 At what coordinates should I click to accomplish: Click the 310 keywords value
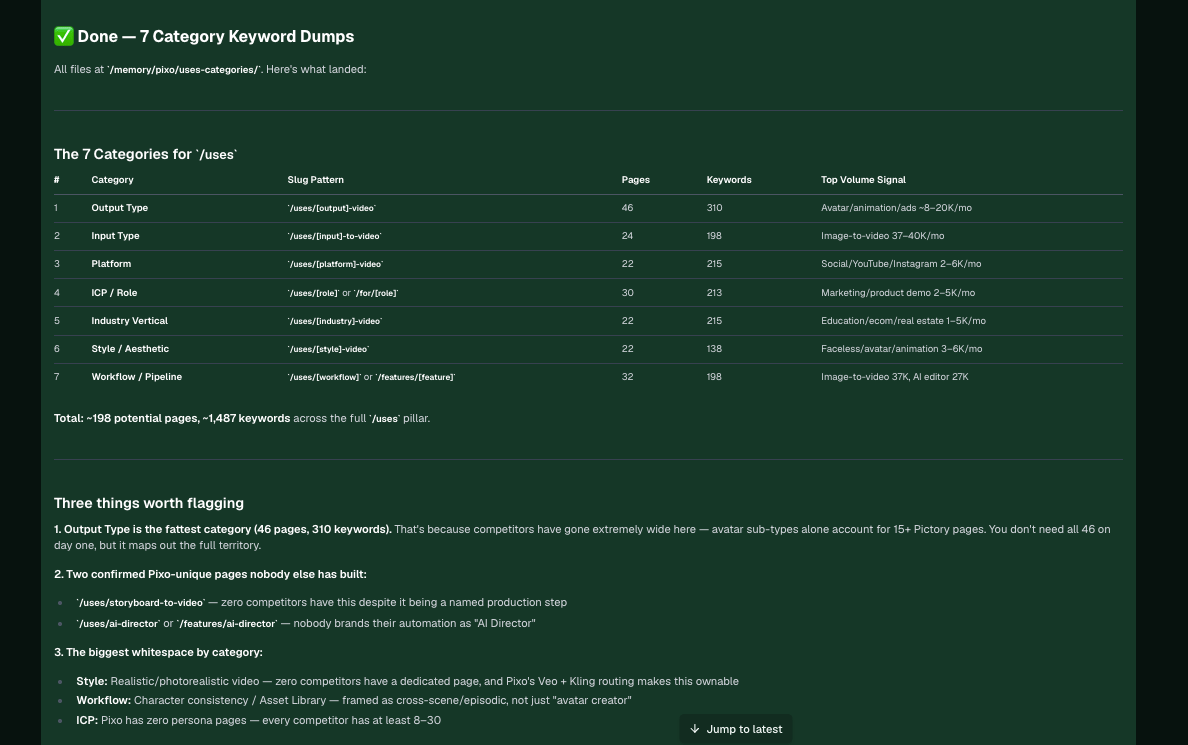coord(714,208)
